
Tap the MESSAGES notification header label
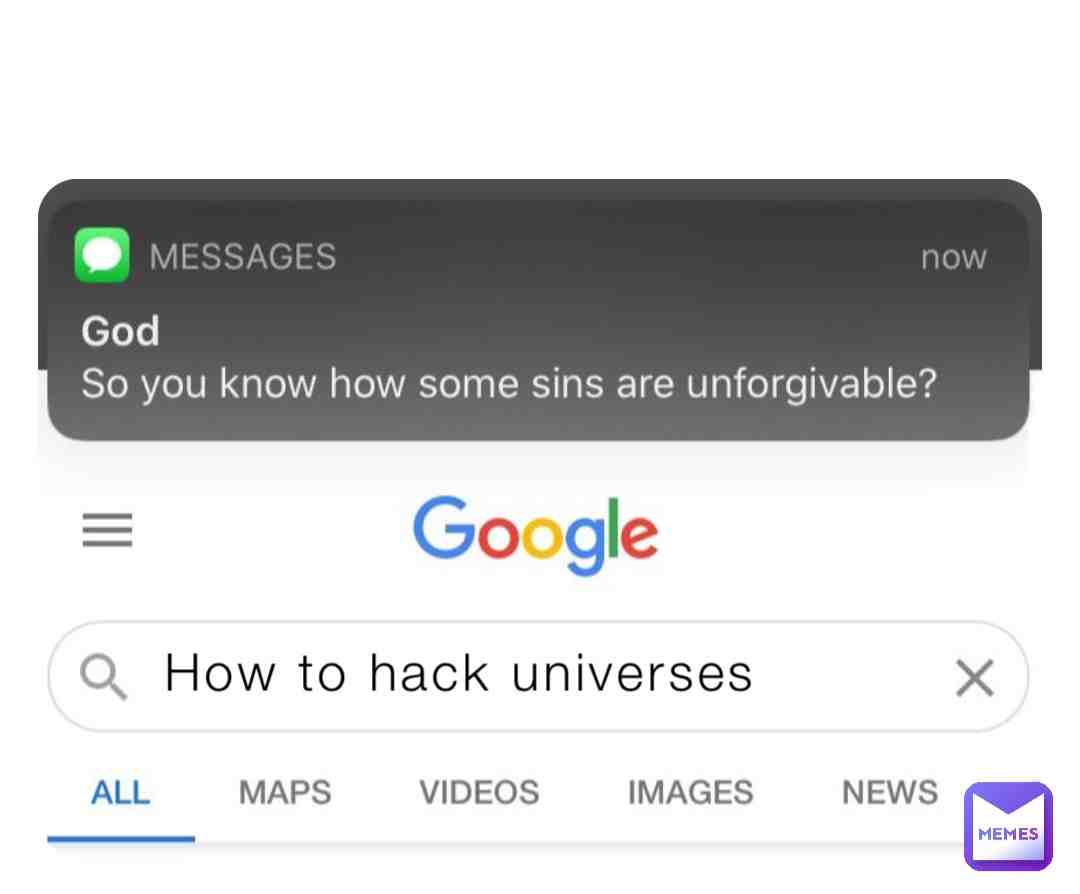[242, 257]
